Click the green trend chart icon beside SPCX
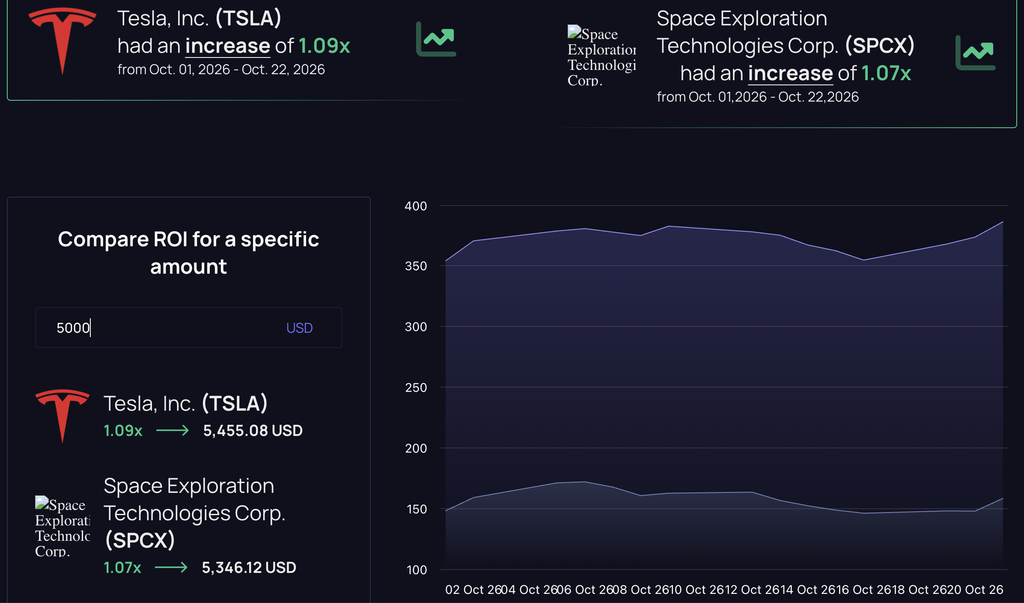This screenshot has width=1024, height=603. [975, 53]
